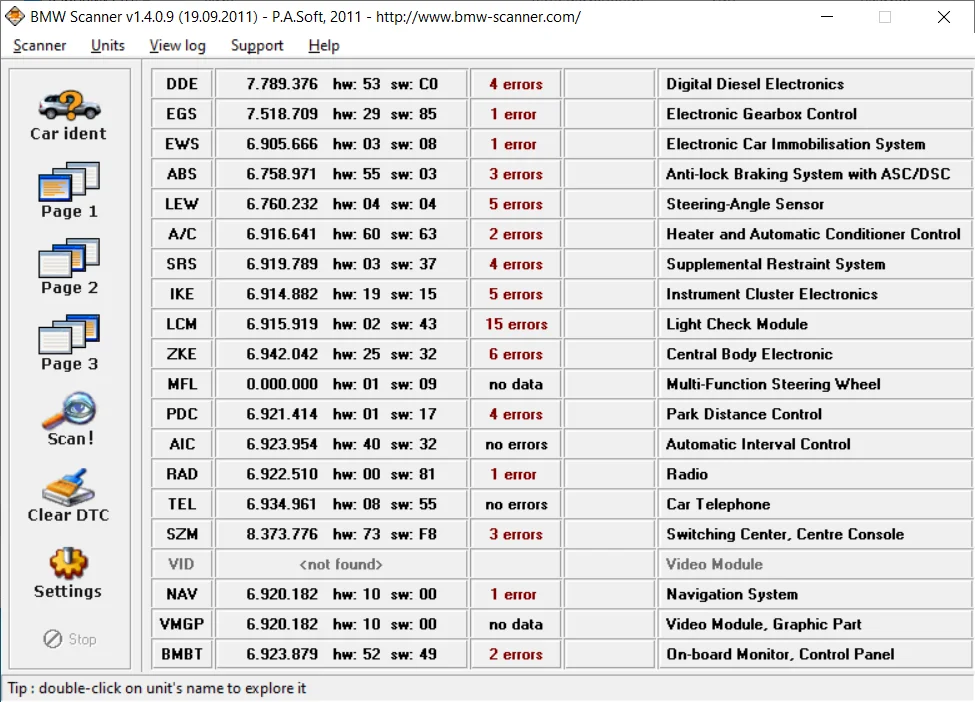Image resolution: width=975 pixels, height=702 pixels.
Task: Click 'Steering-Angle Sensor' description
Action: tap(745, 204)
